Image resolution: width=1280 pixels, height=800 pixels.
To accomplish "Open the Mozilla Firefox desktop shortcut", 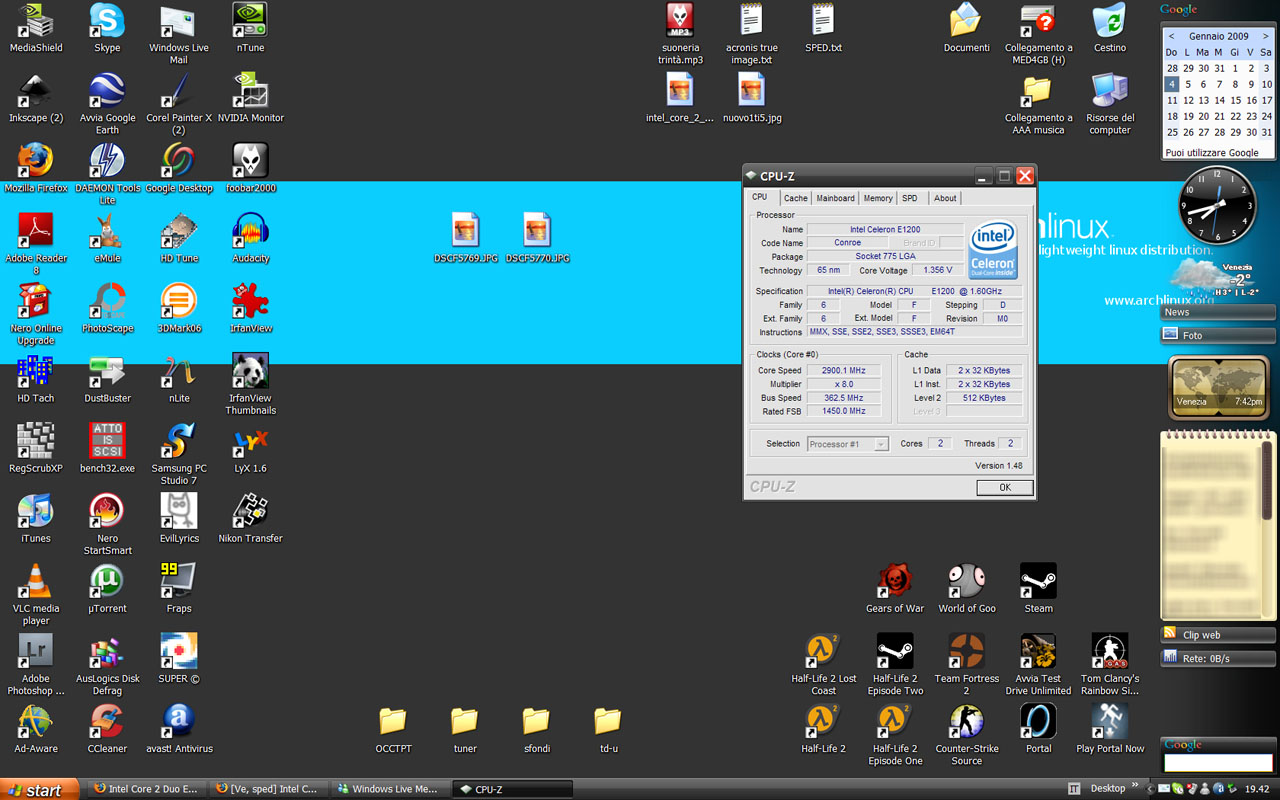I will tap(36, 161).
